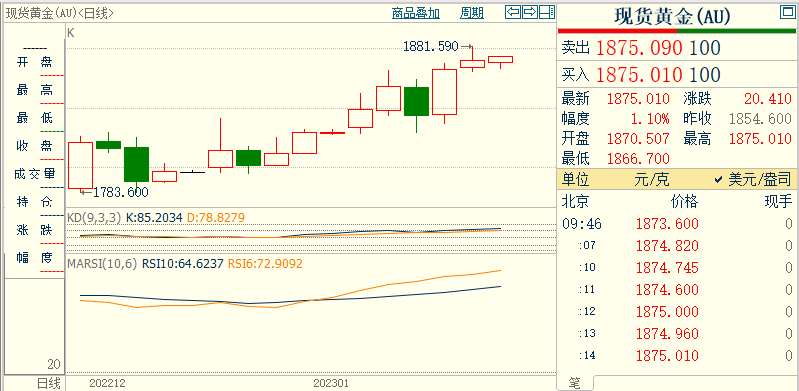Click the left arrow navigation icon
This screenshot has height=391, width=799.
click(513, 12)
